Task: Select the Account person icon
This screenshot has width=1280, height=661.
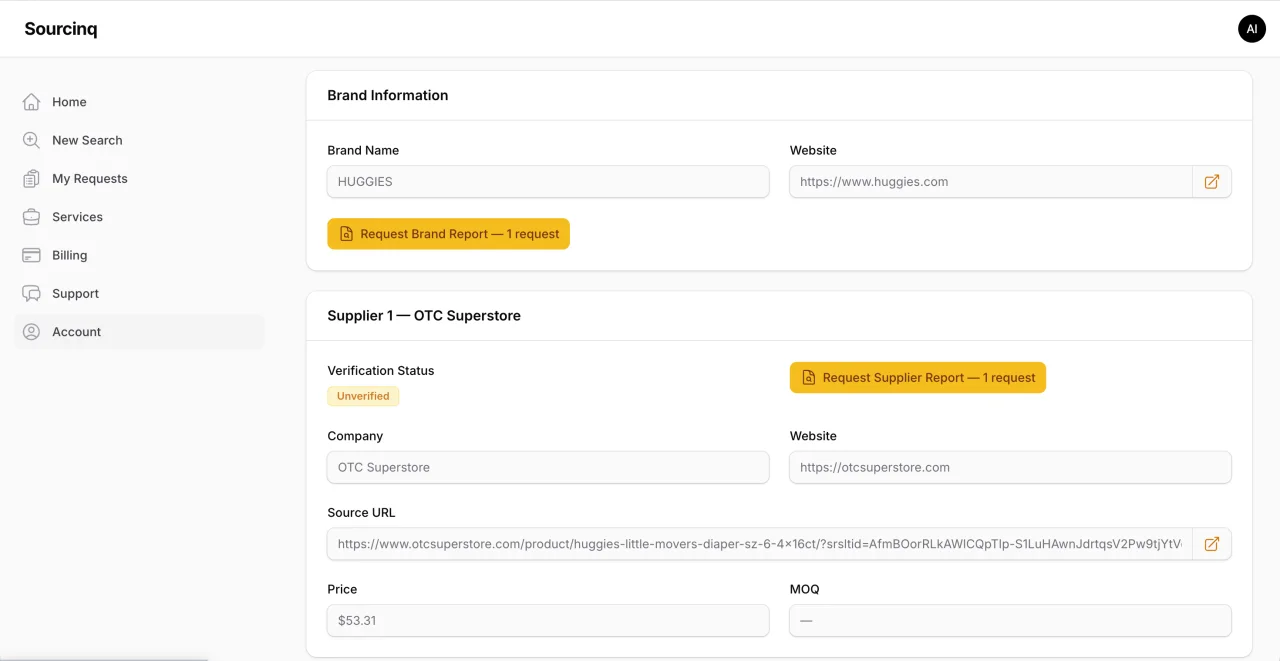Action: click(31, 331)
